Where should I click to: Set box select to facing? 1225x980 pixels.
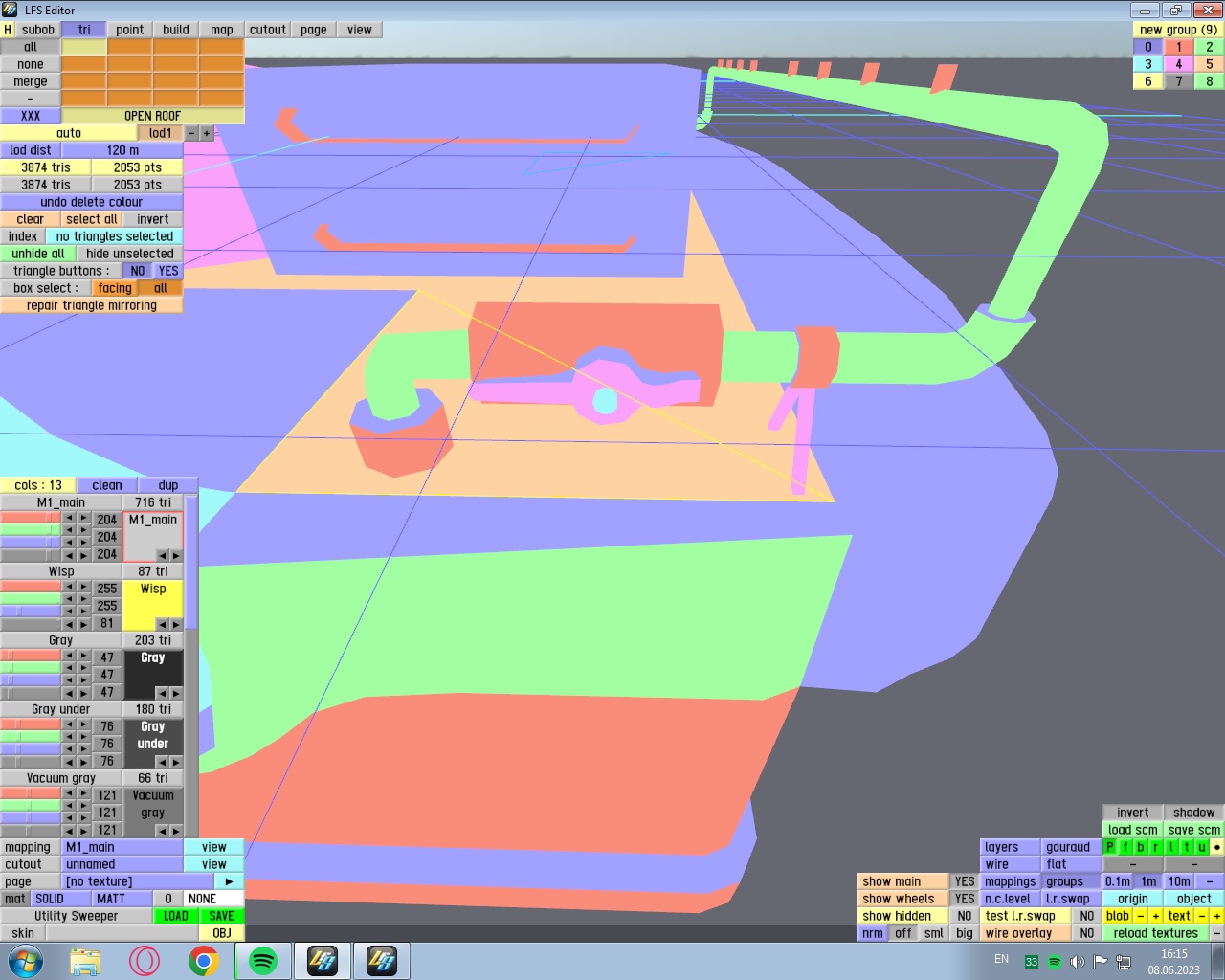(x=115, y=288)
